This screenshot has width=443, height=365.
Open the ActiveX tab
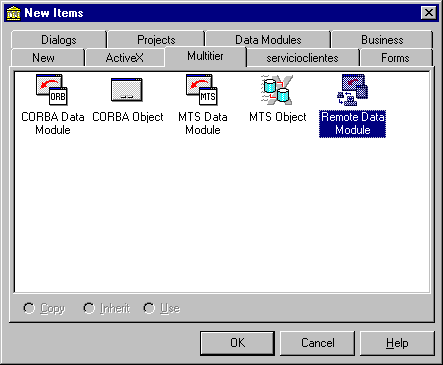(x=124, y=58)
